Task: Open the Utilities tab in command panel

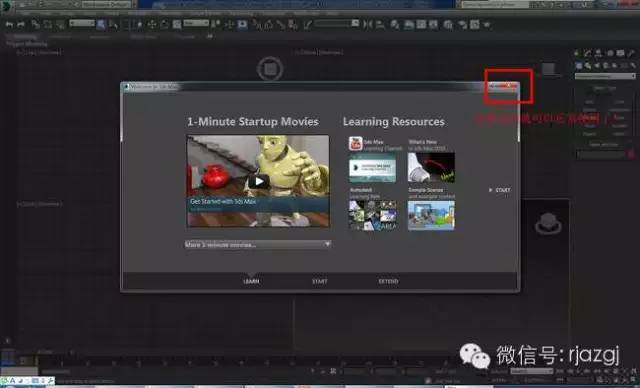Action: click(x=632, y=53)
